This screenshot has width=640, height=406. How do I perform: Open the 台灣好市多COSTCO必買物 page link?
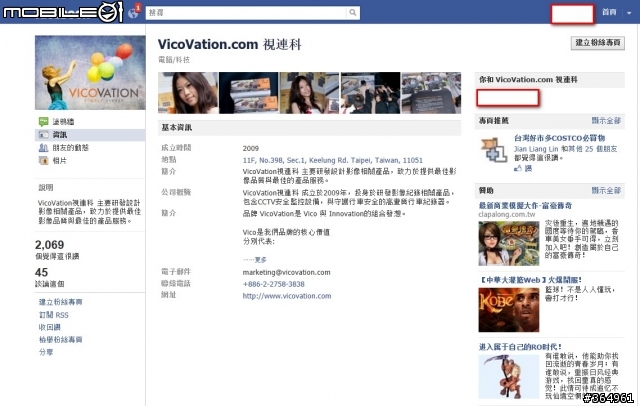[560, 138]
